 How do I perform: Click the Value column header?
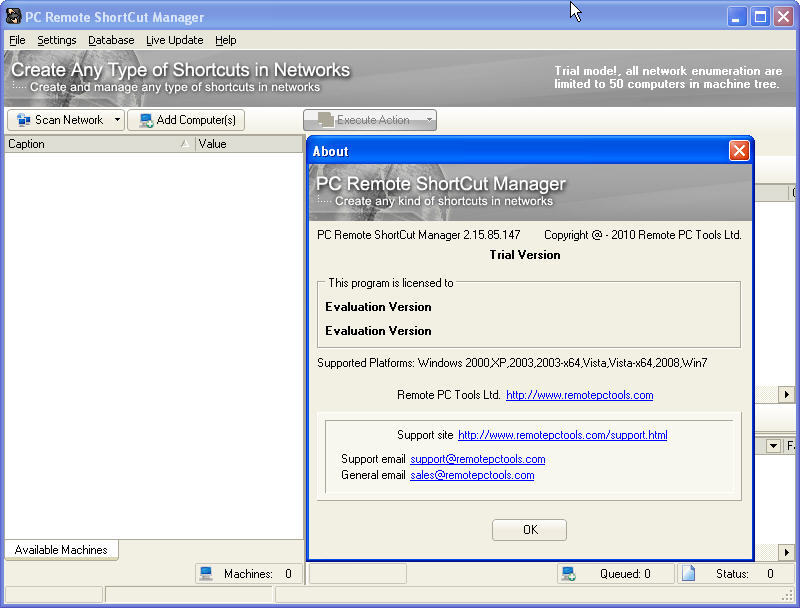pos(249,144)
